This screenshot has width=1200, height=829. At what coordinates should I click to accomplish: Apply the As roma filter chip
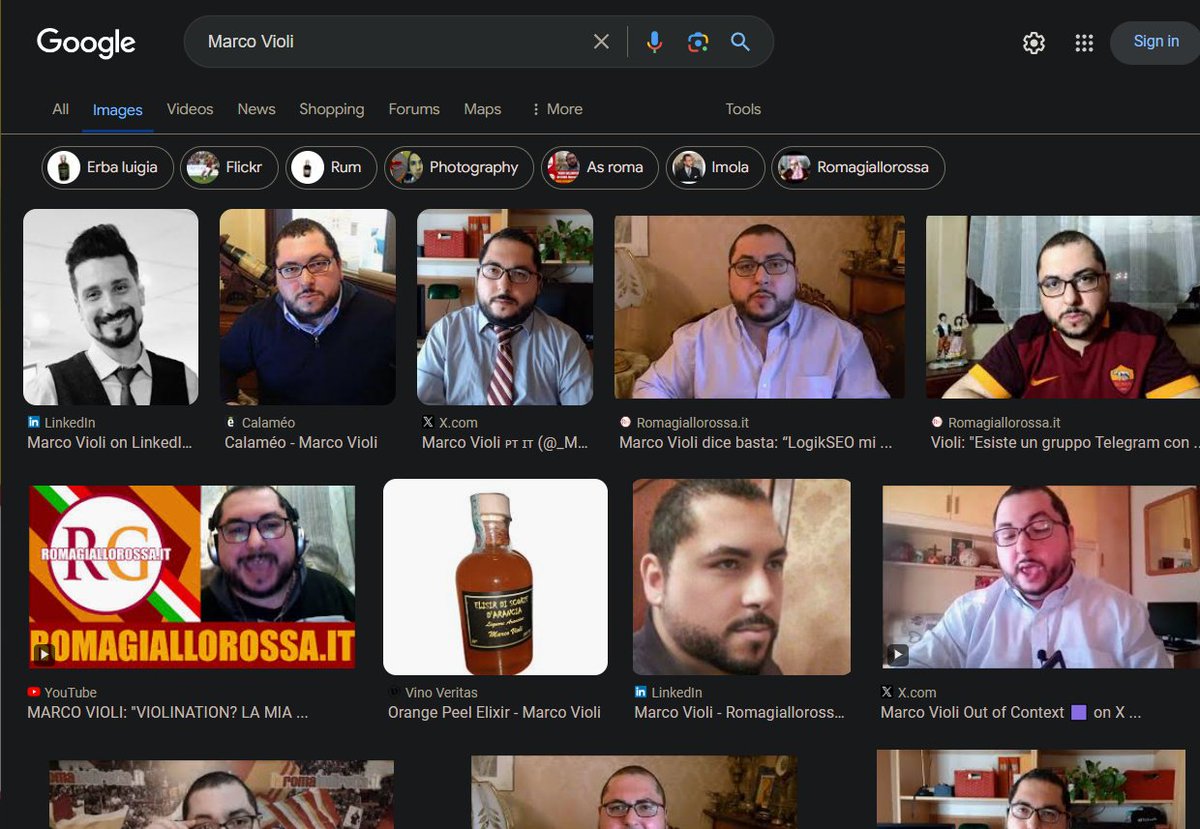[599, 167]
